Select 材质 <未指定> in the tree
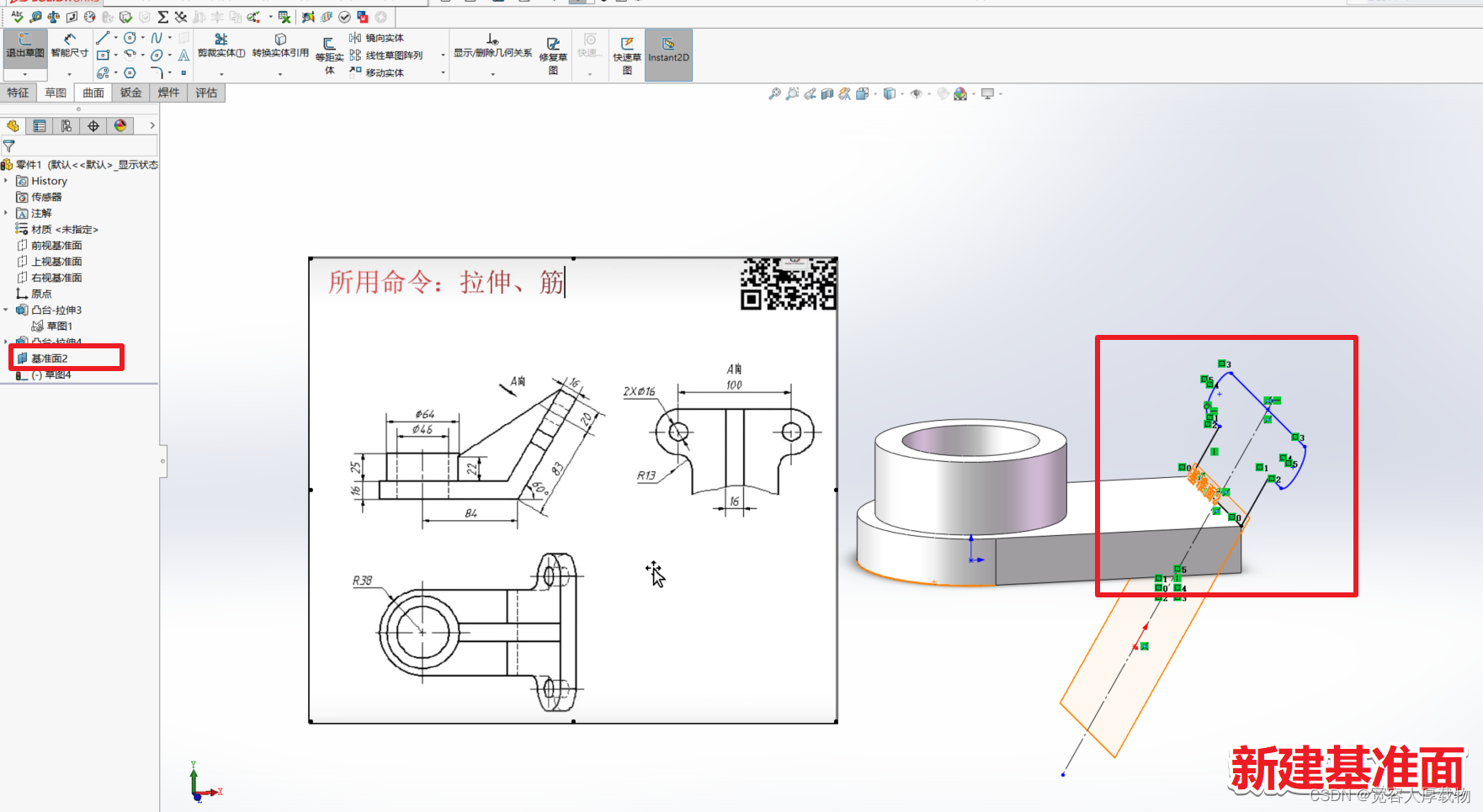1483x812 pixels. click(57, 229)
